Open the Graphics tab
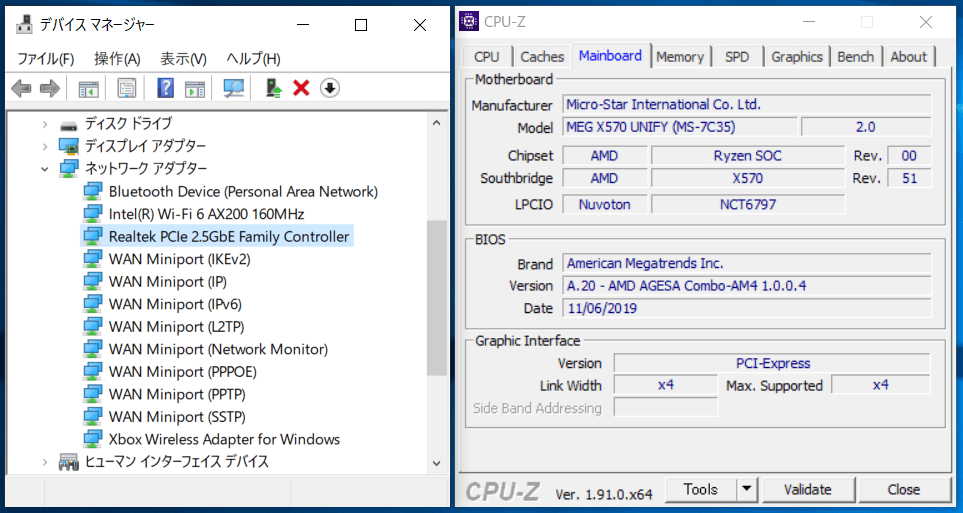 797,57
